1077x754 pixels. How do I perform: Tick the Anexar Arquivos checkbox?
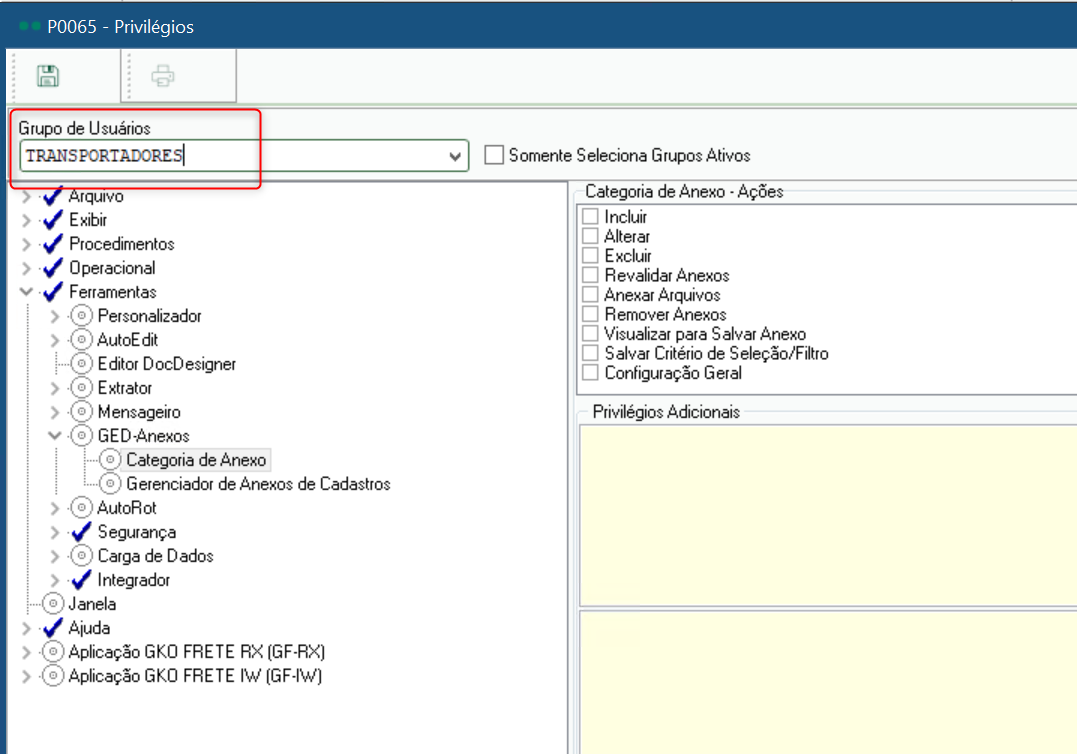click(590, 295)
